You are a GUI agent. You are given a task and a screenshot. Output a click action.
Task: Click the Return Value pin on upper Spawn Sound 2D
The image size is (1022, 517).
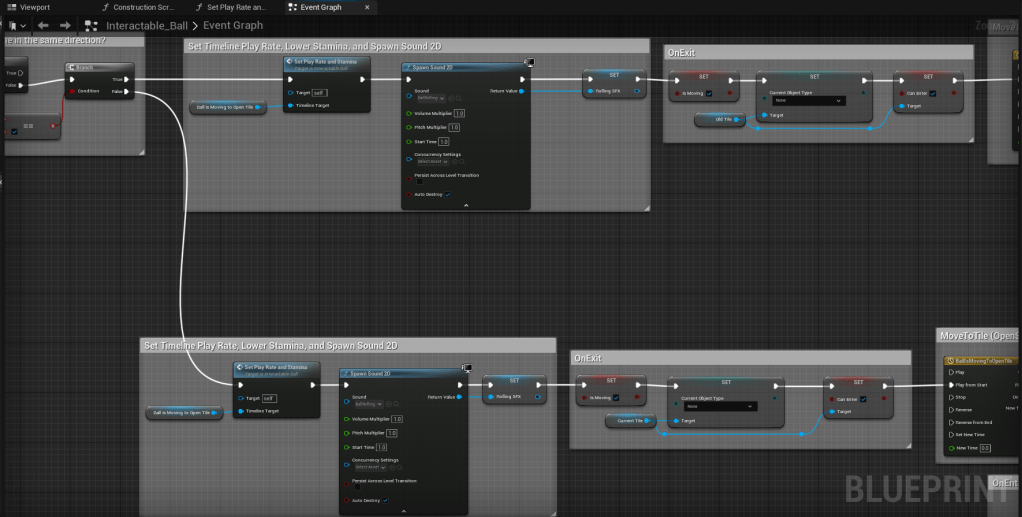(522, 91)
